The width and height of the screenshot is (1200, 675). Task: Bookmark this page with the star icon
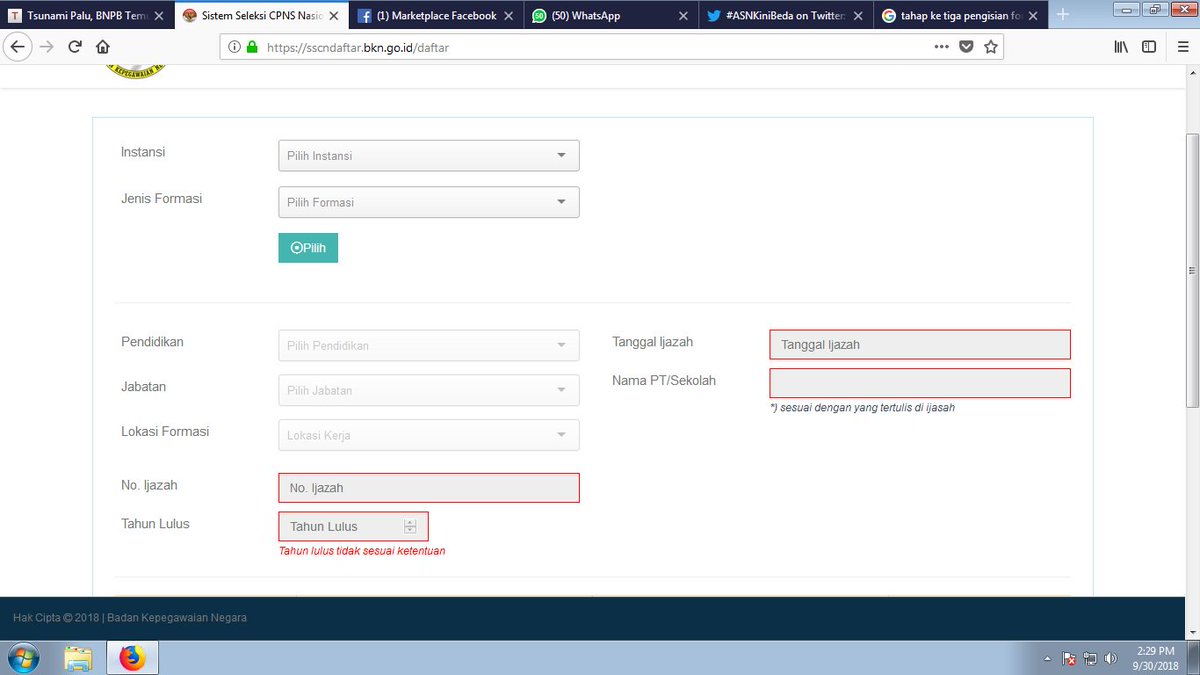click(x=991, y=47)
